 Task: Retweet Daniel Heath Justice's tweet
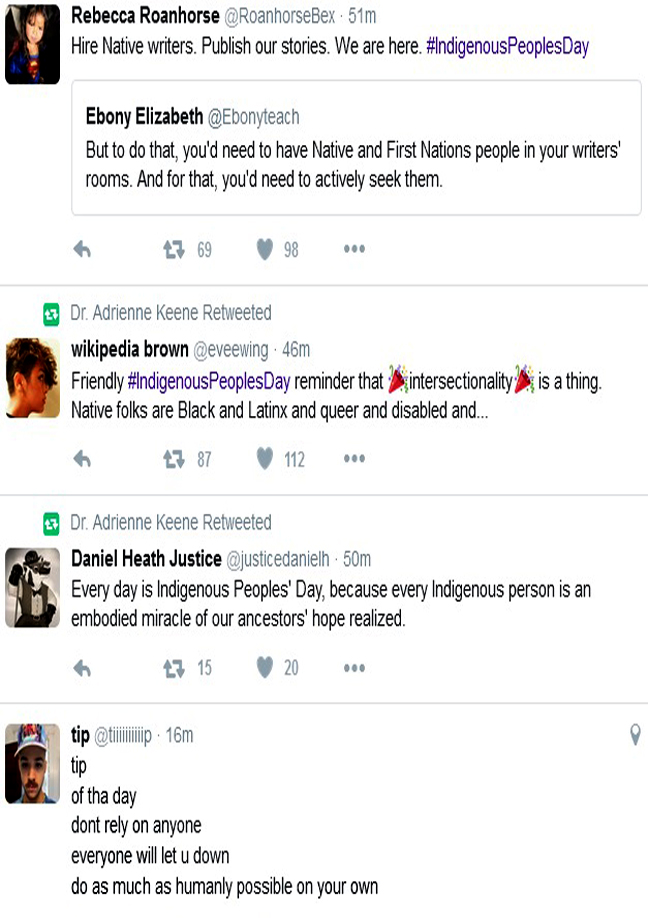[174, 668]
